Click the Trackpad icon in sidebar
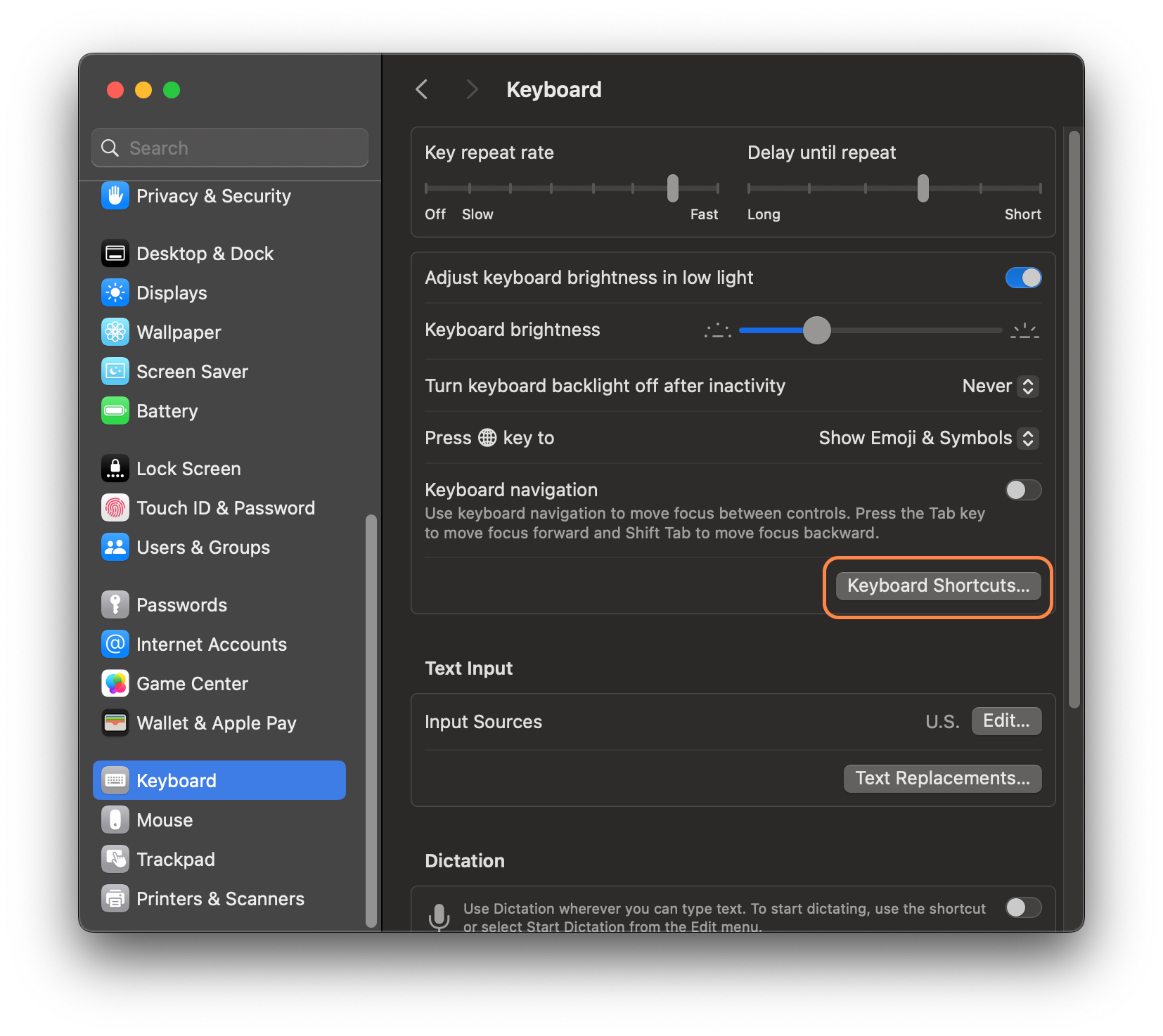Screen dimensions: 1163x1036 (x=115, y=860)
